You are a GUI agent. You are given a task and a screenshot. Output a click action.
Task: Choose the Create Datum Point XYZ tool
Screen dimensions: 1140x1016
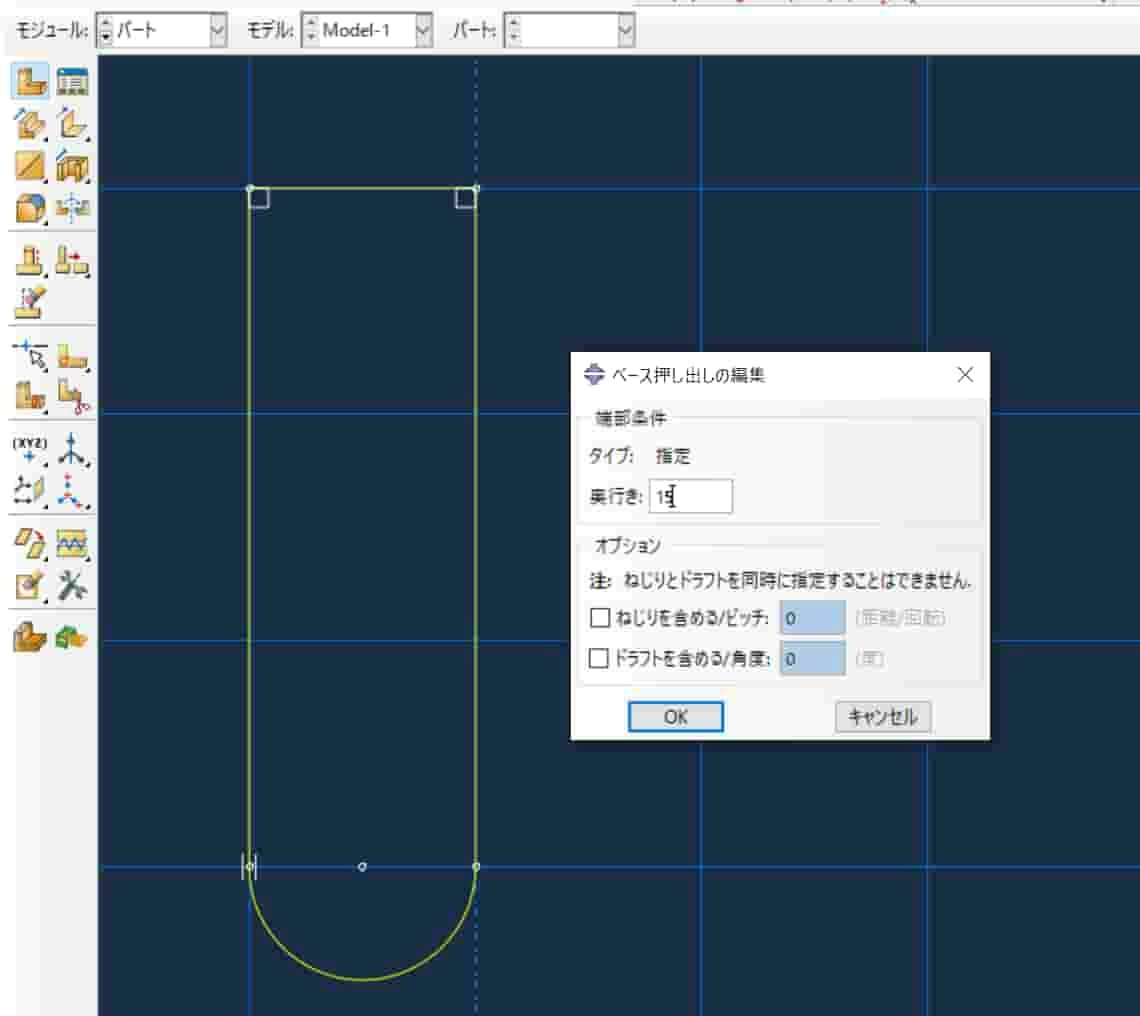coord(30,449)
